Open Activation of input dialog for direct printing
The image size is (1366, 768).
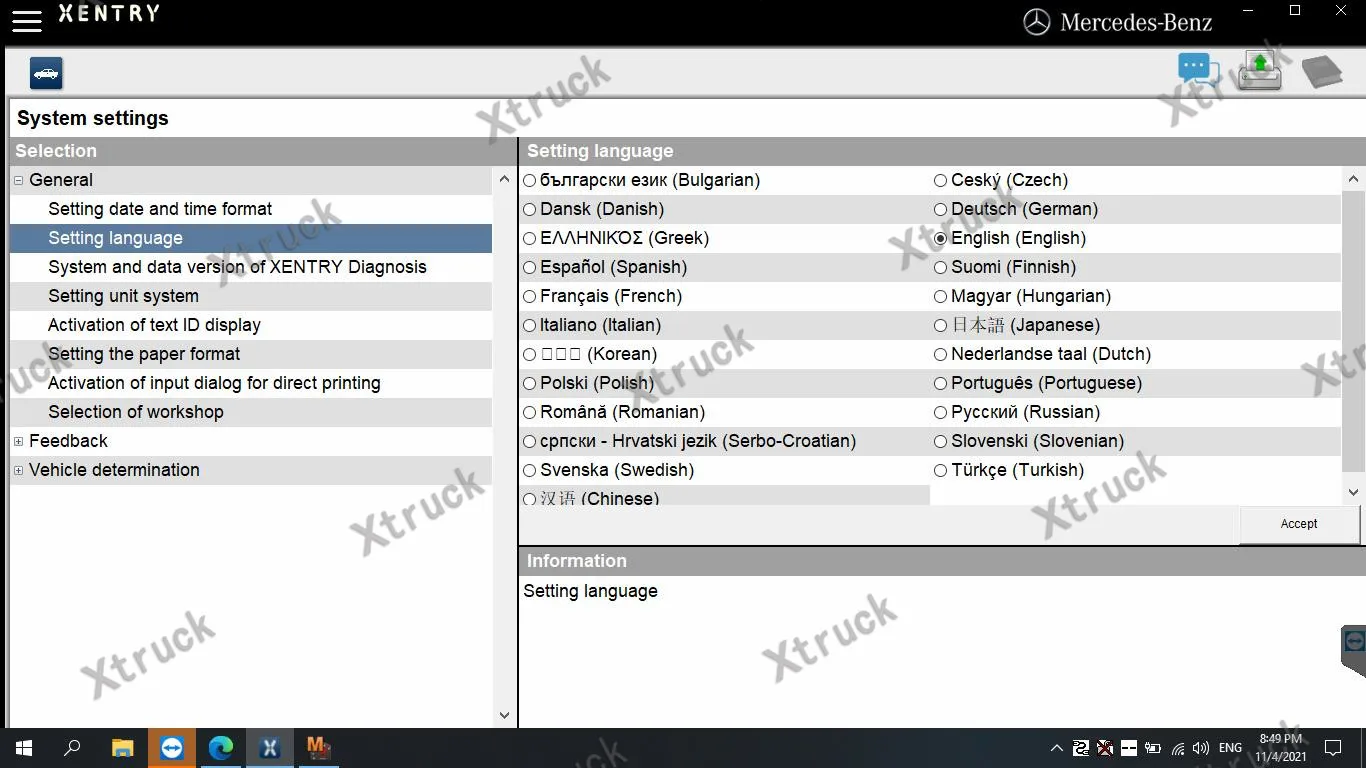[251, 384]
